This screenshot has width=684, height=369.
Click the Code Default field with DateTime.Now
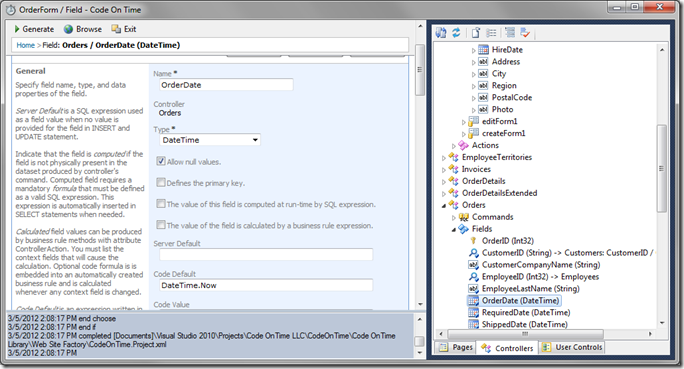coord(266,285)
